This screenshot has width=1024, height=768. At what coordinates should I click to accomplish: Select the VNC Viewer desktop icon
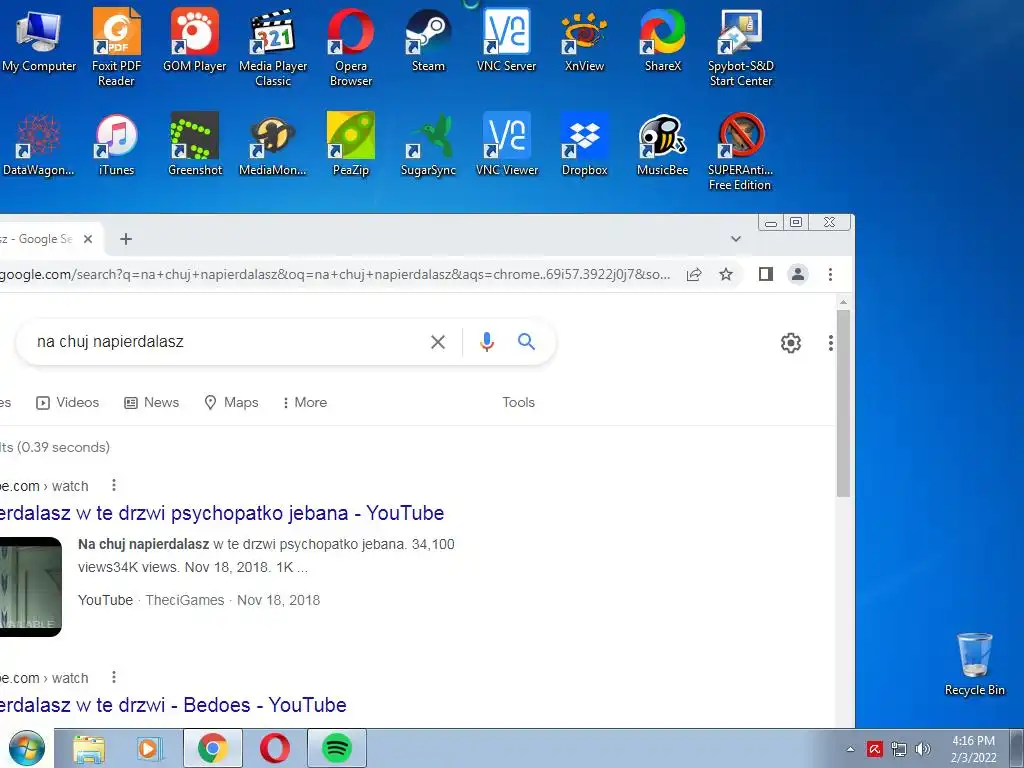click(507, 144)
